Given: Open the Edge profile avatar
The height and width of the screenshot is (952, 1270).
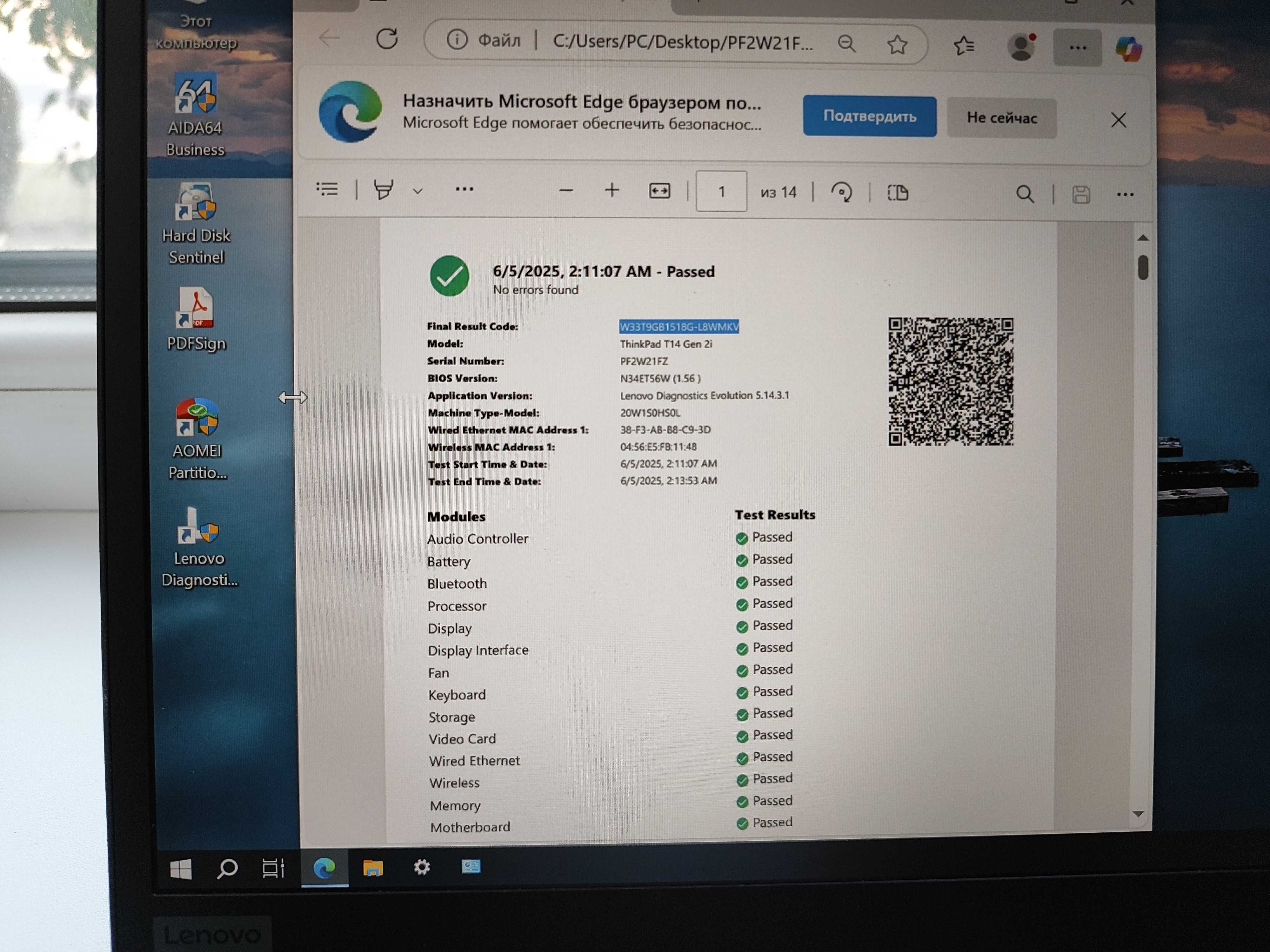Looking at the screenshot, I should click(1021, 47).
